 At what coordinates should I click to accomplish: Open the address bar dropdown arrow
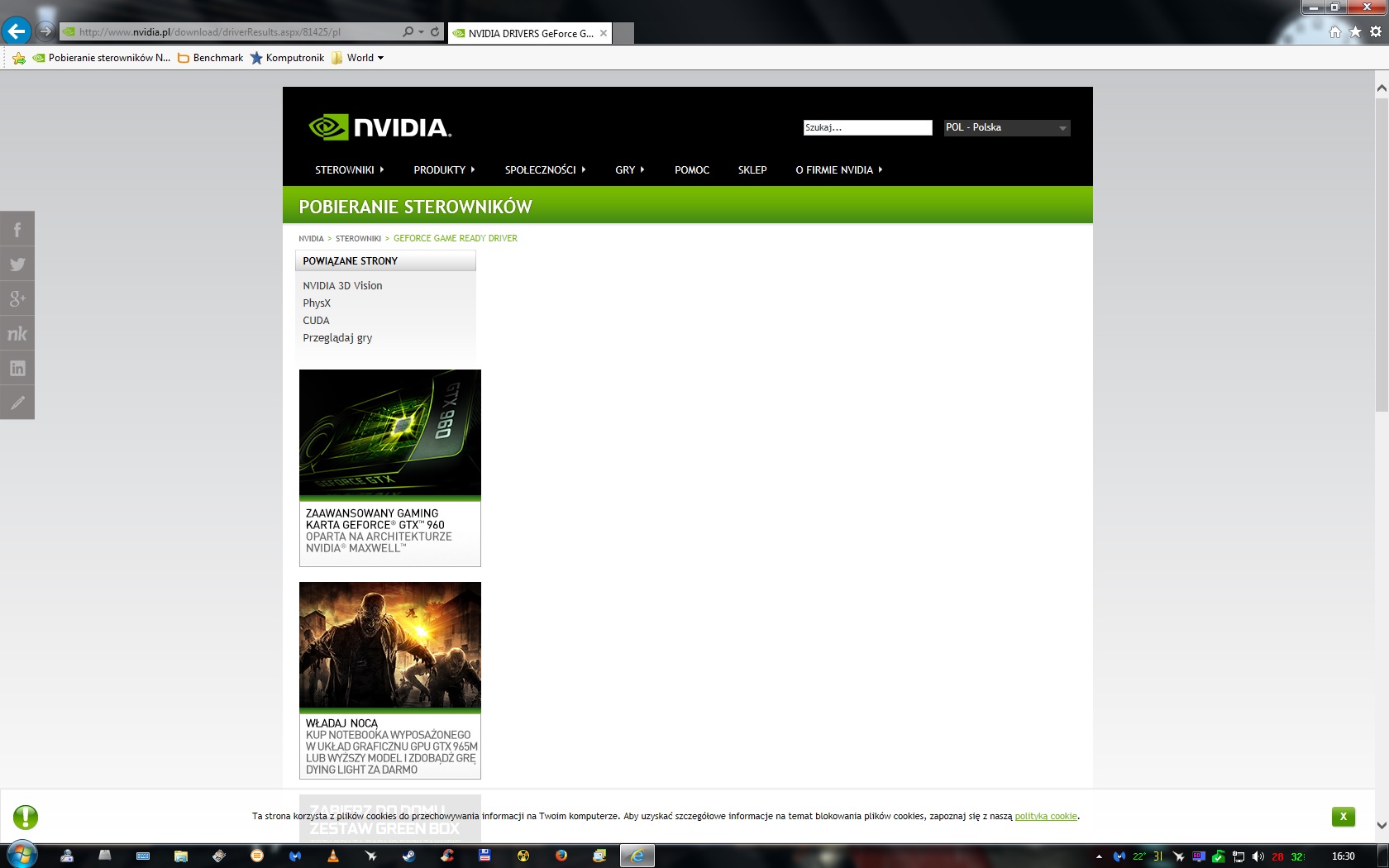pyautogui.click(x=422, y=31)
